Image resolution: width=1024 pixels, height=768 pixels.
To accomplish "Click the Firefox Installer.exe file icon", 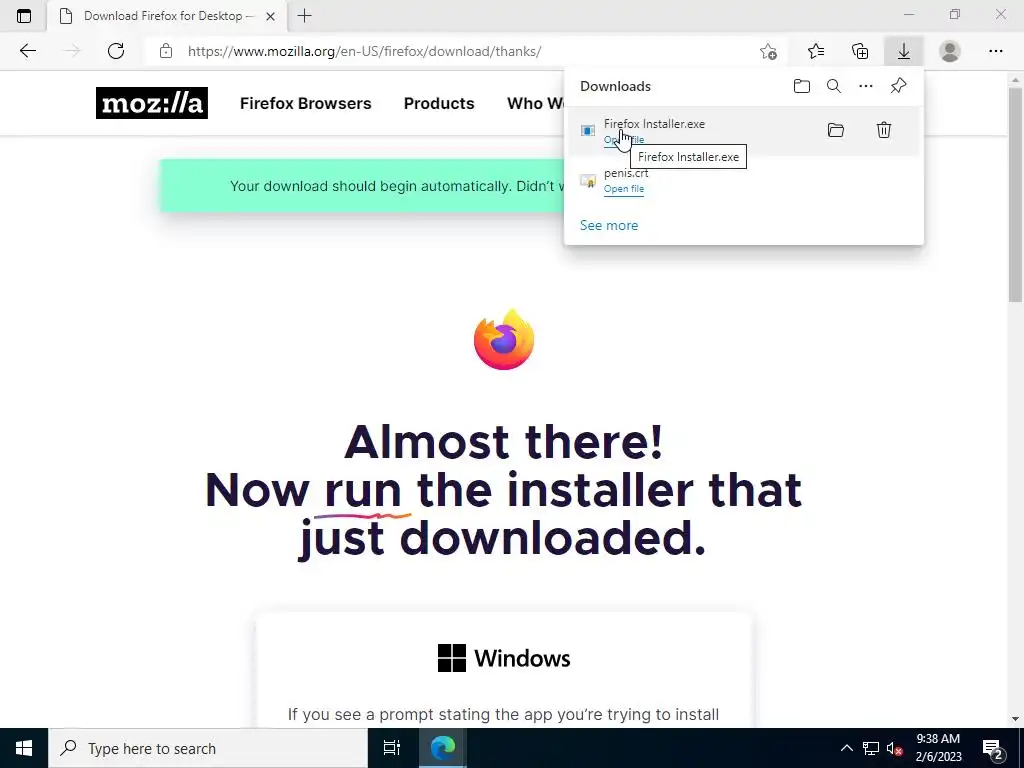I will coord(588,131).
